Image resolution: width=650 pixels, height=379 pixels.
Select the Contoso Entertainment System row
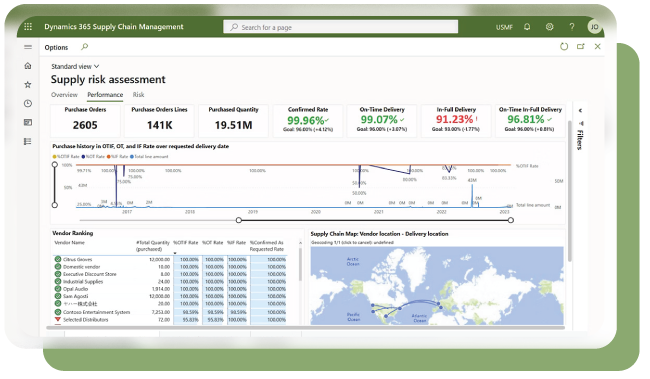pos(170,312)
